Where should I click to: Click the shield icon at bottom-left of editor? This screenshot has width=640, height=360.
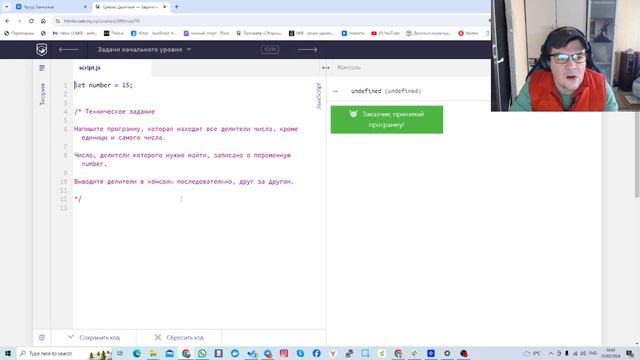pyautogui.click(x=42, y=338)
